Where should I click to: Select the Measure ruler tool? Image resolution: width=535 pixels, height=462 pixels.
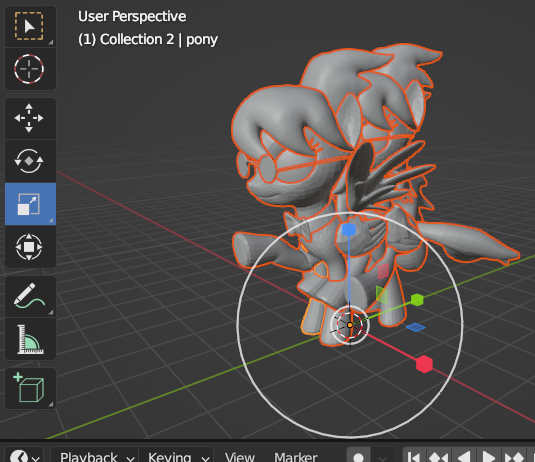30,339
